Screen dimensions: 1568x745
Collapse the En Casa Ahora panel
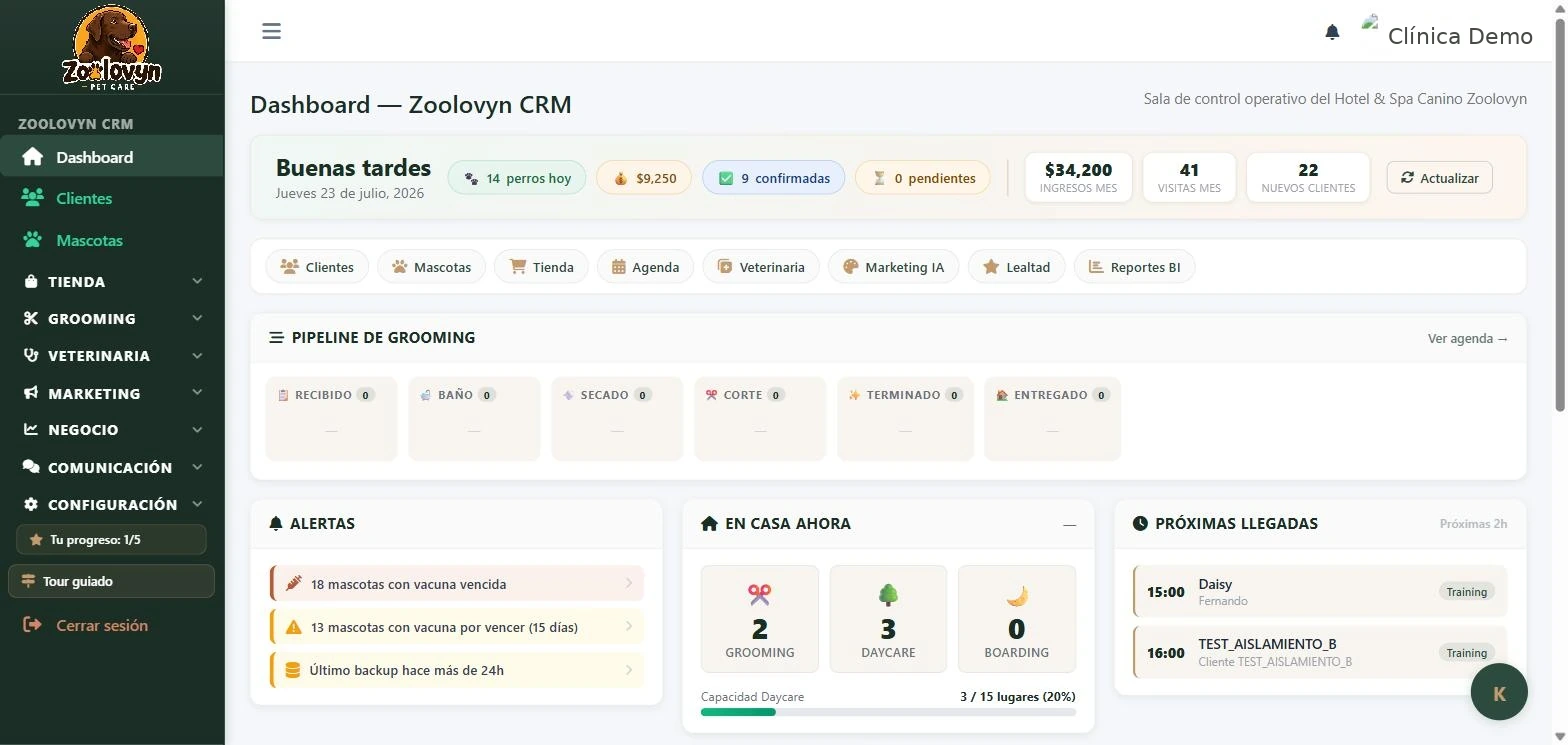[x=1070, y=524]
